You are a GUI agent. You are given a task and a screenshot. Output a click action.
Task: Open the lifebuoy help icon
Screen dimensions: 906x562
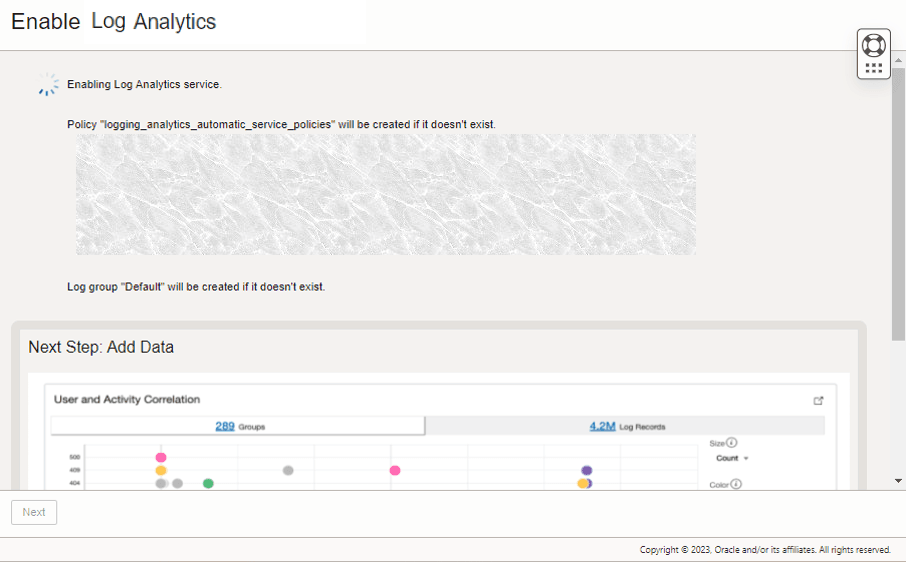click(873, 45)
